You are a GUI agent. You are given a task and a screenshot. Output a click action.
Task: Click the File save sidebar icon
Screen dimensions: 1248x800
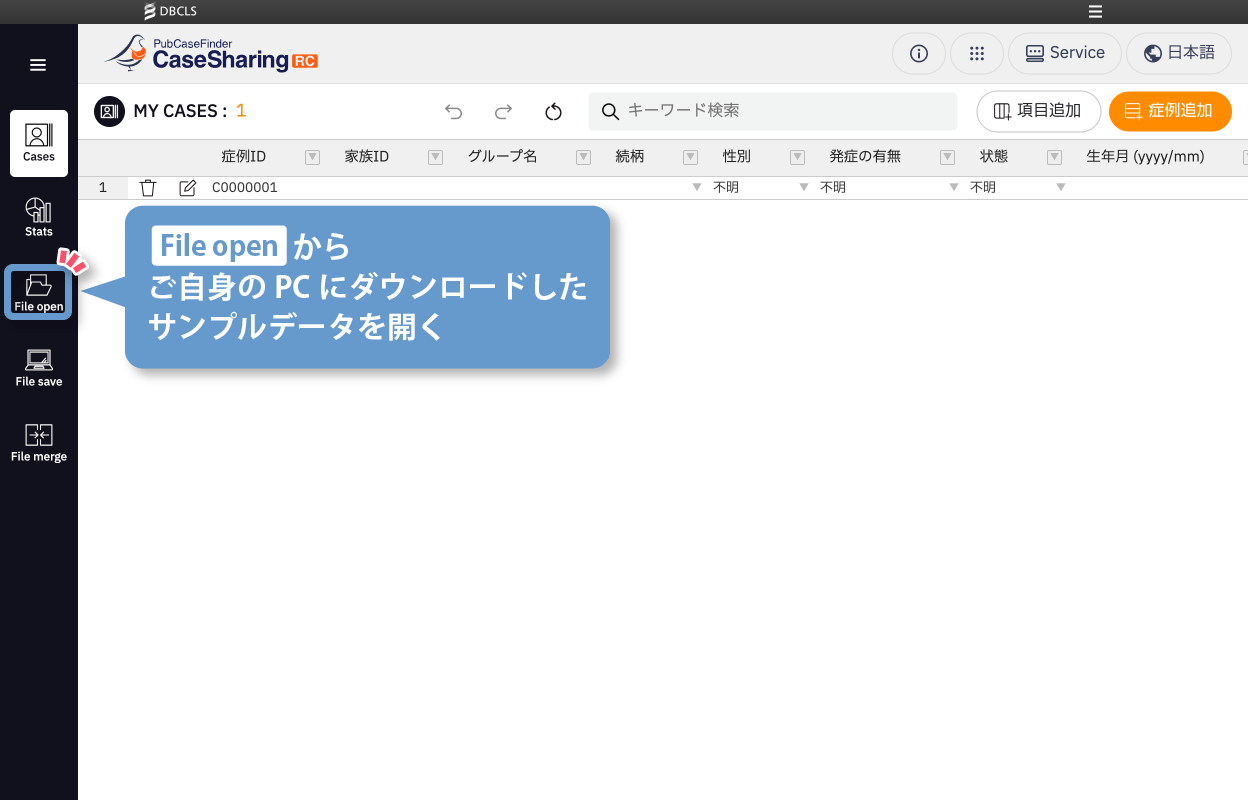pyautogui.click(x=39, y=367)
